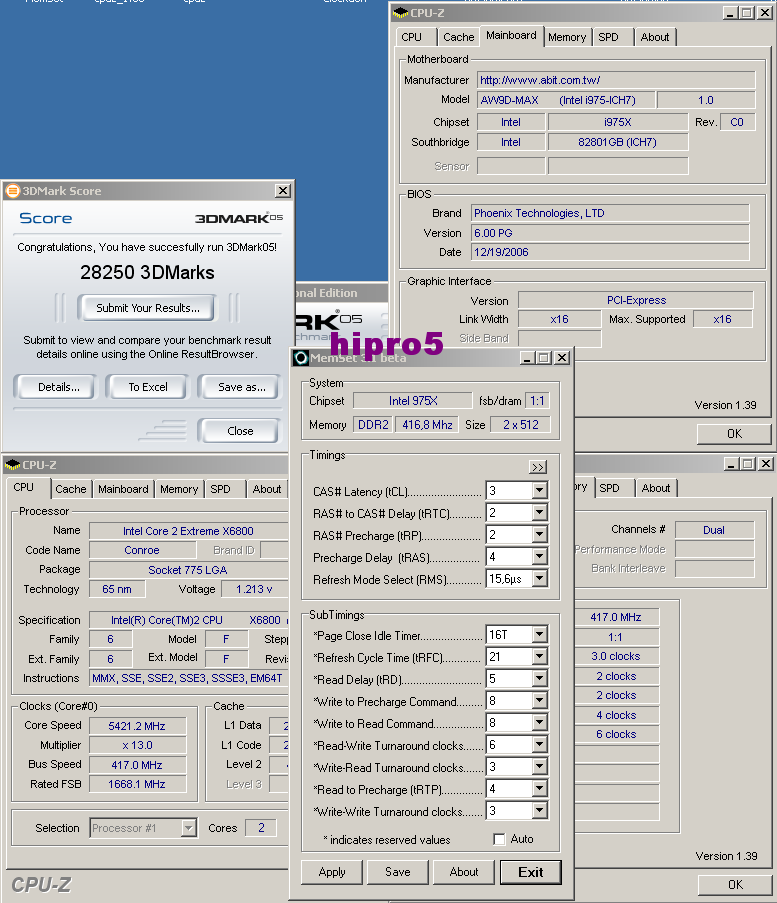Click the Multiplier x 13.0 value
Image resolution: width=777 pixels, height=903 pixels.
click(137, 745)
